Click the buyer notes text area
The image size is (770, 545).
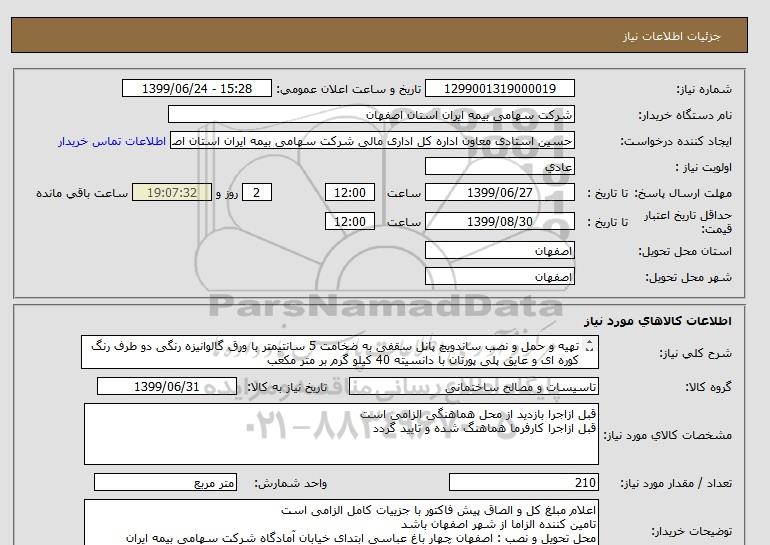pos(341,523)
